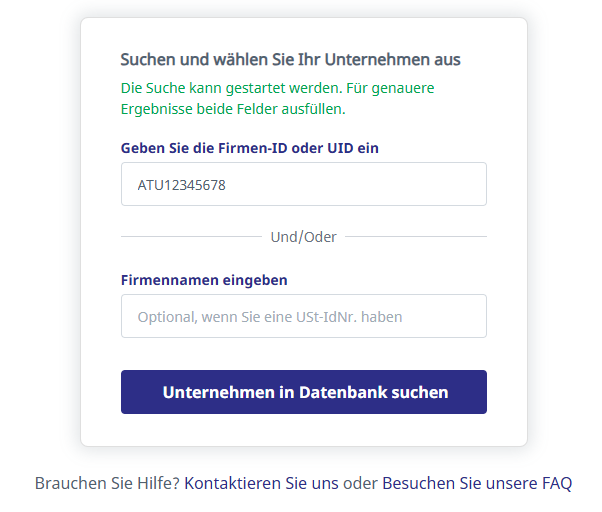602x512 pixels.
Task: Click the word FAQ in the footer
Action: click(x=557, y=483)
